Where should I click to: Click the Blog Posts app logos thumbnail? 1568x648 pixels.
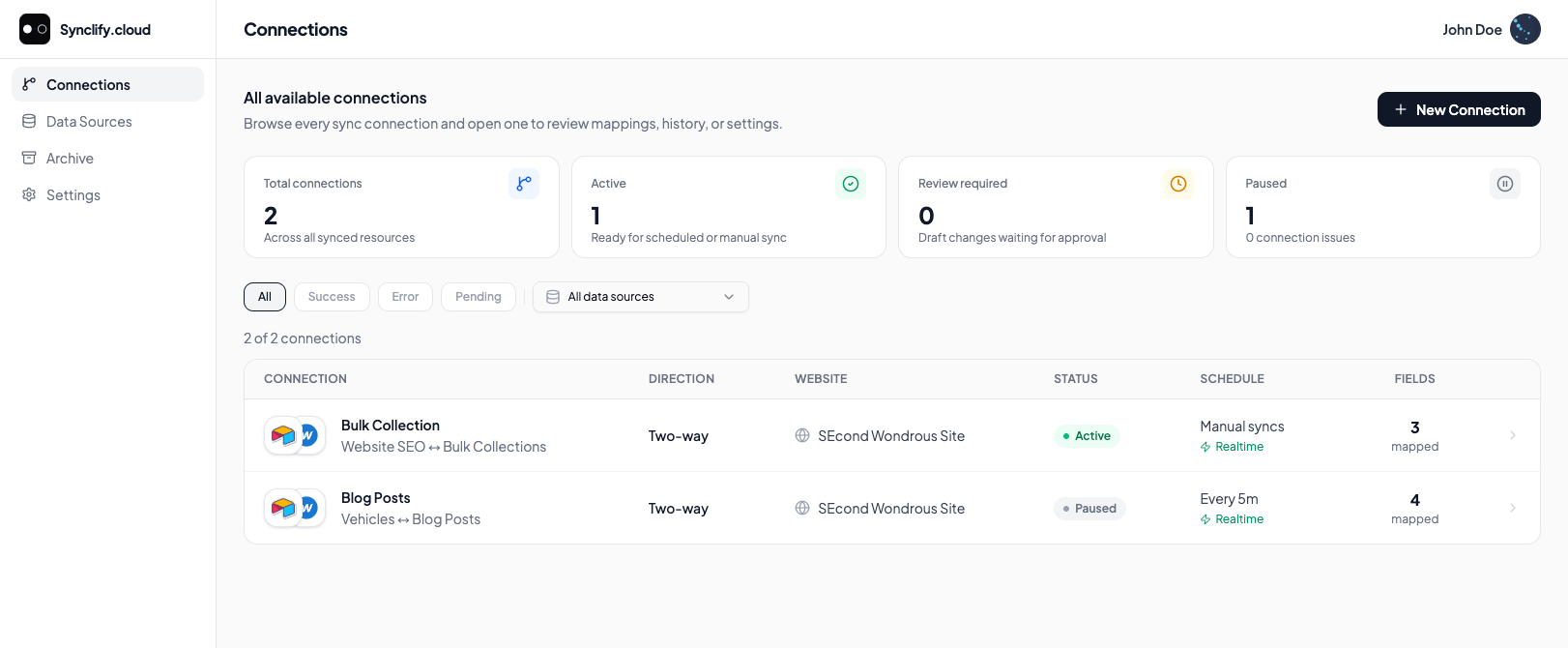click(x=295, y=508)
